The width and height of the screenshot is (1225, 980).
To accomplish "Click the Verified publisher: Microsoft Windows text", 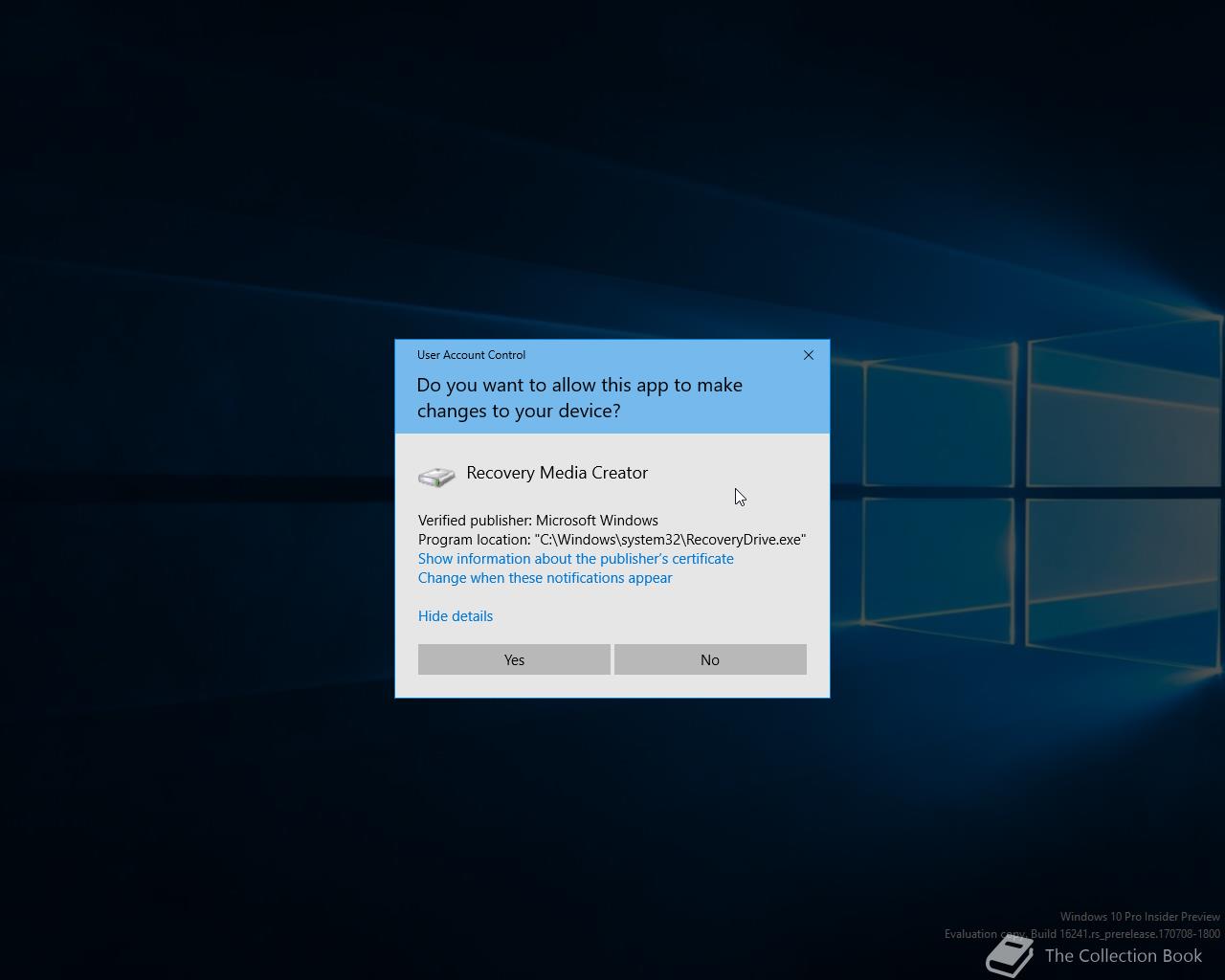I will click(x=538, y=521).
